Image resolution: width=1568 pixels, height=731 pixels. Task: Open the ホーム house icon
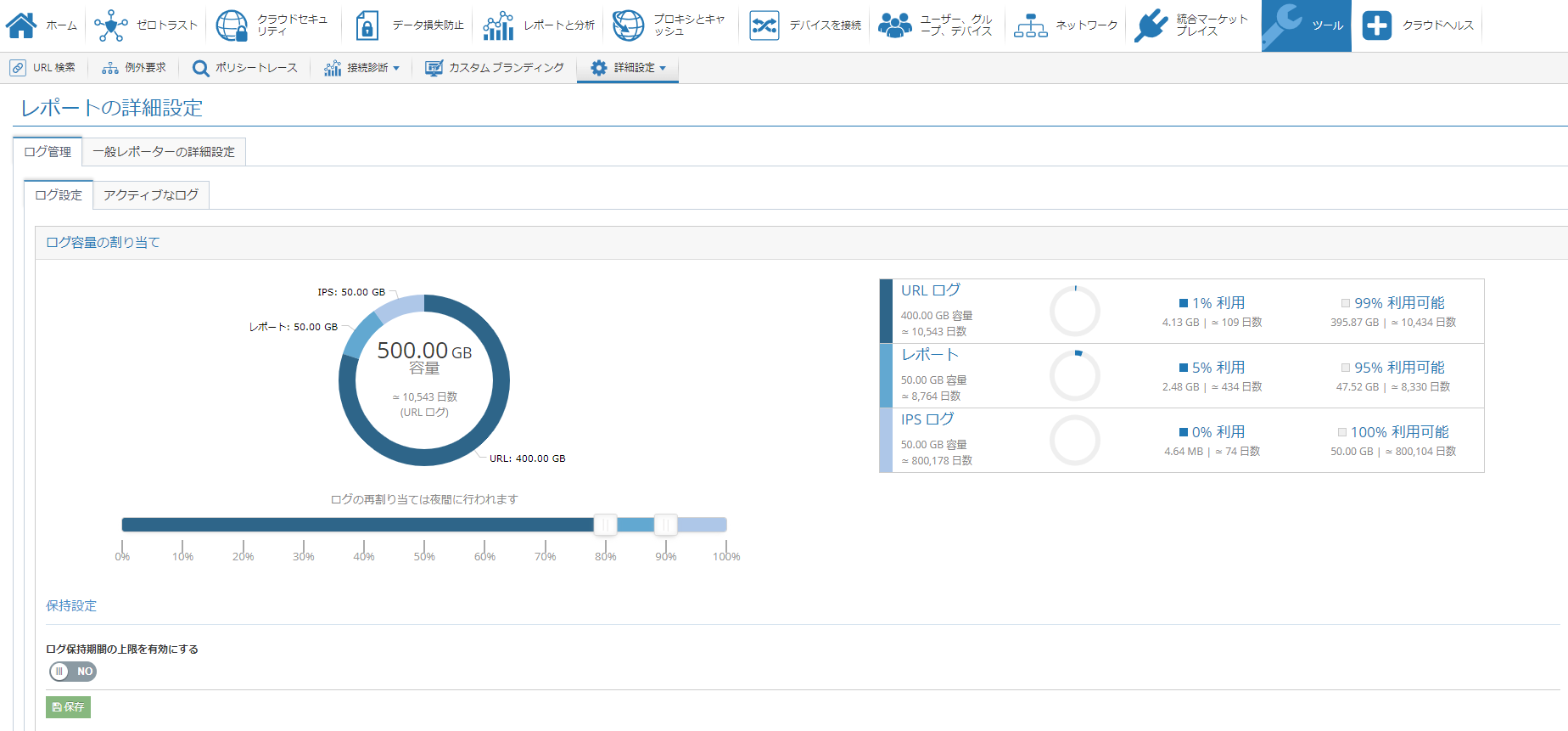tap(21, 25)
